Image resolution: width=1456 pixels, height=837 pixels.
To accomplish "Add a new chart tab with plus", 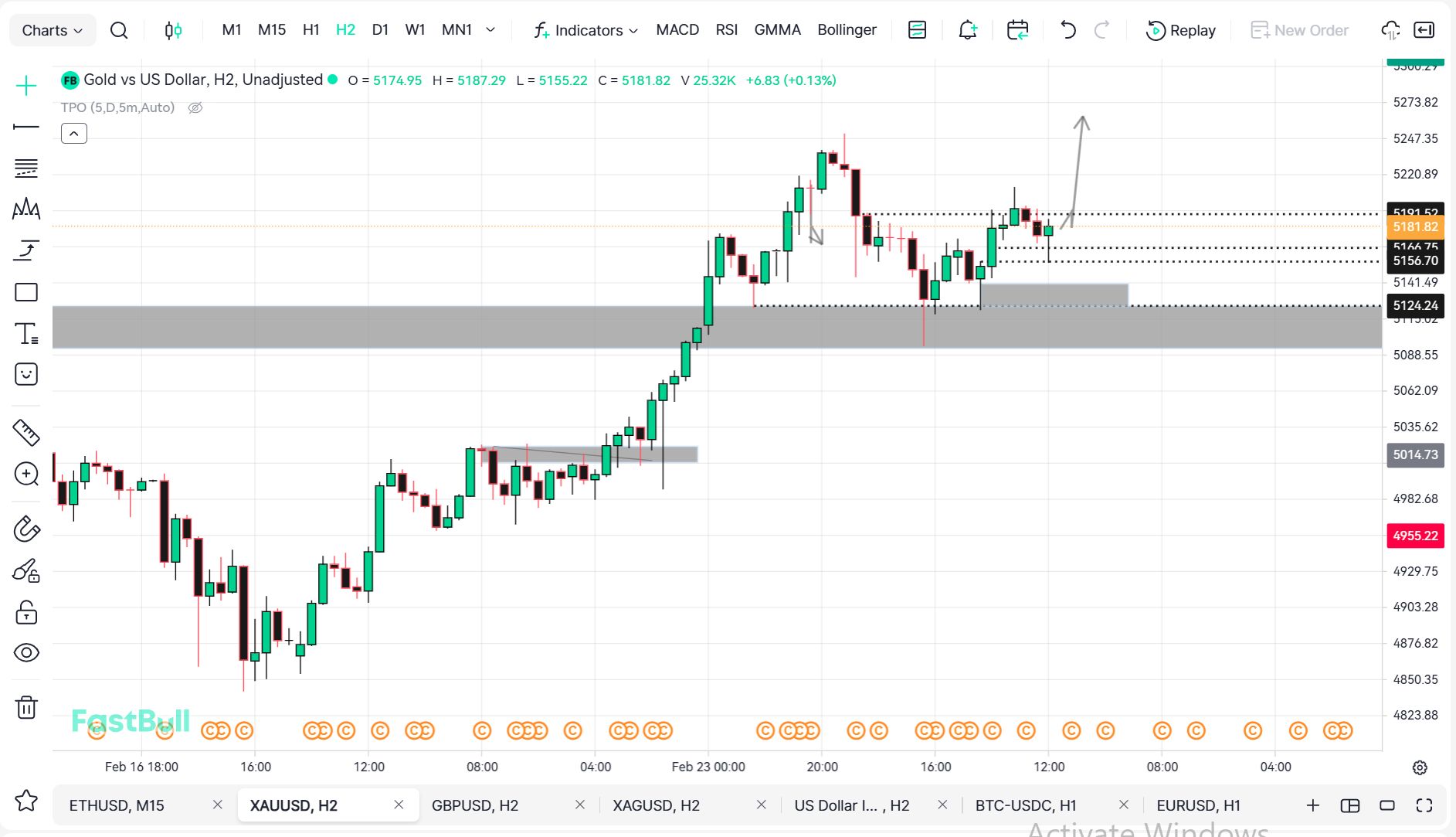I will (x=1312, y=805).
